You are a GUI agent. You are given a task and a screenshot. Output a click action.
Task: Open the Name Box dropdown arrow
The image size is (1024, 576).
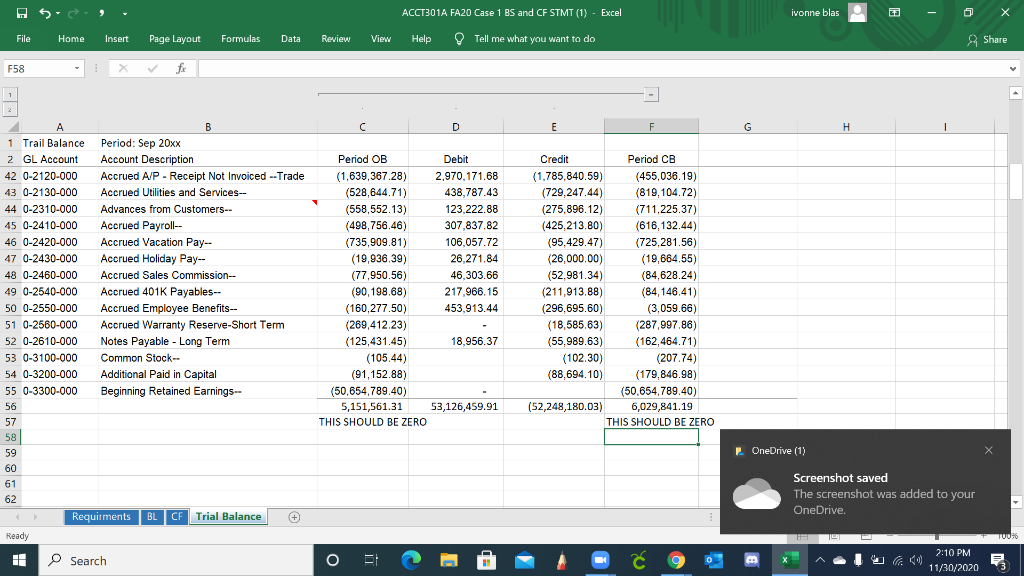(77, 69)
